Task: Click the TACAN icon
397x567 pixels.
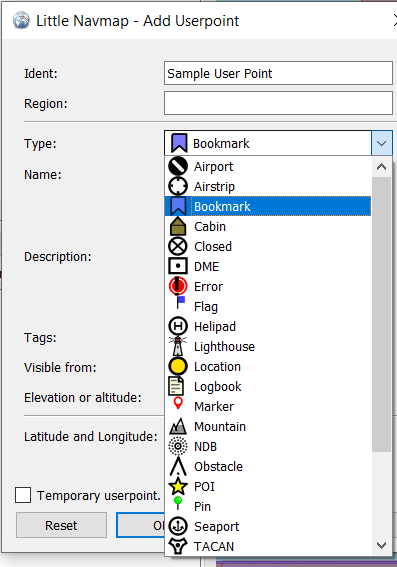Action: tap(178, 546)
